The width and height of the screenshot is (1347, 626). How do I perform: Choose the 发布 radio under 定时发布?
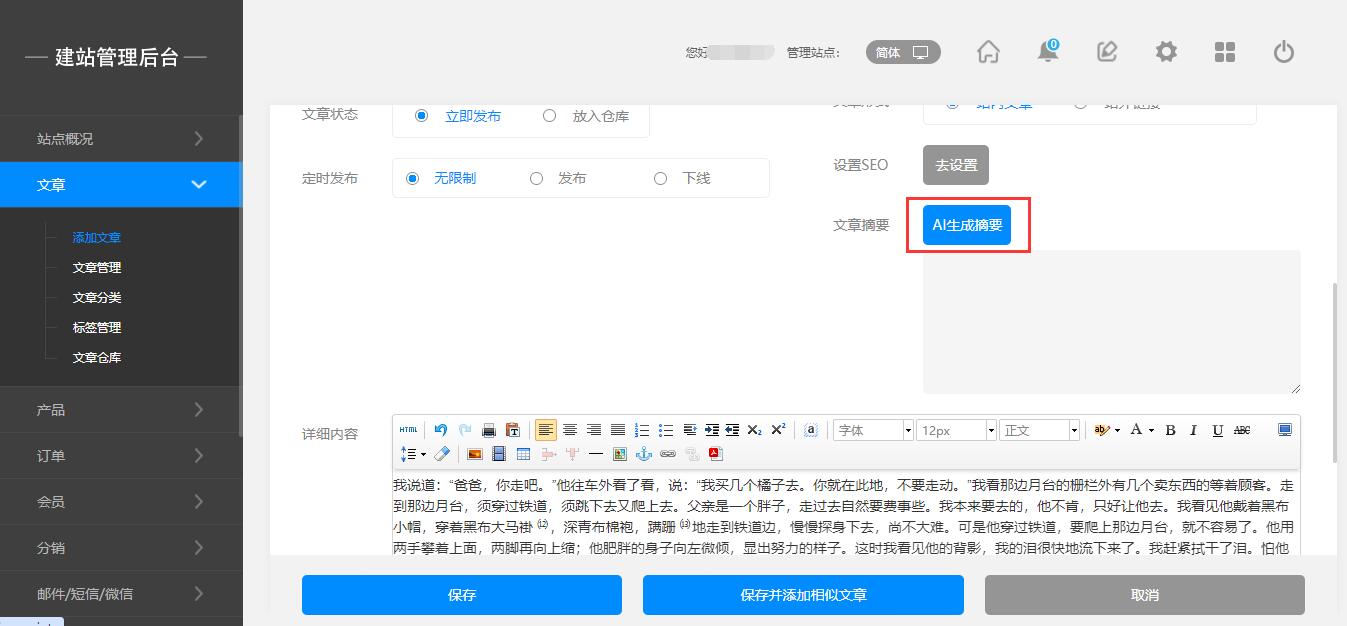(x=537, y=178)
